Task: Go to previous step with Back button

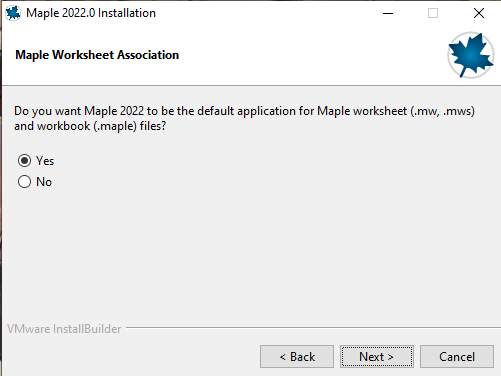Action: (297, 357)
